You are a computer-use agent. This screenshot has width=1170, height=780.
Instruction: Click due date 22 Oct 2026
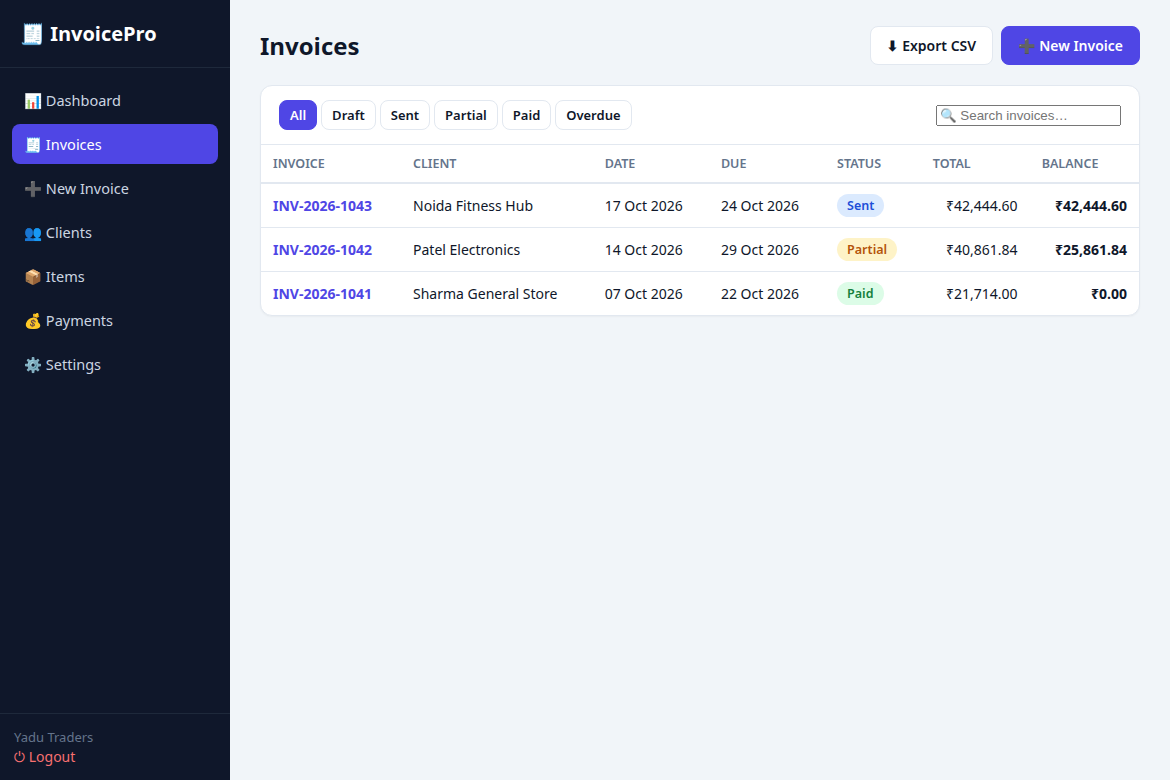760,294
